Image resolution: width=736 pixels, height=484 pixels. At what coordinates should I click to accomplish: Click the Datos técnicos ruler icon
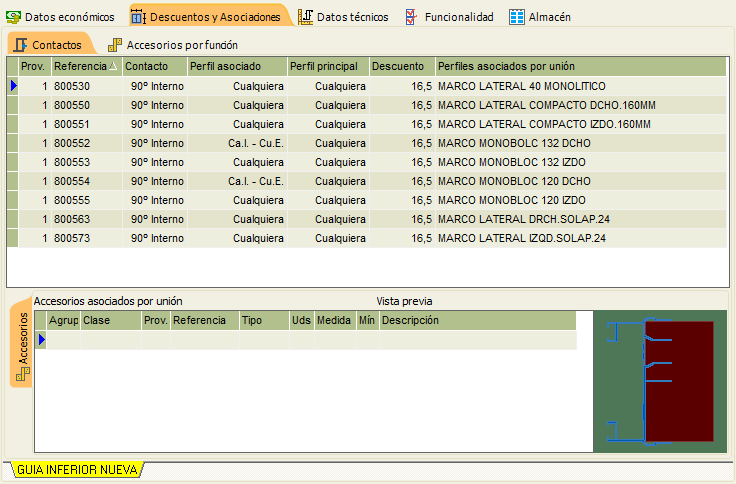coord(306,17)
